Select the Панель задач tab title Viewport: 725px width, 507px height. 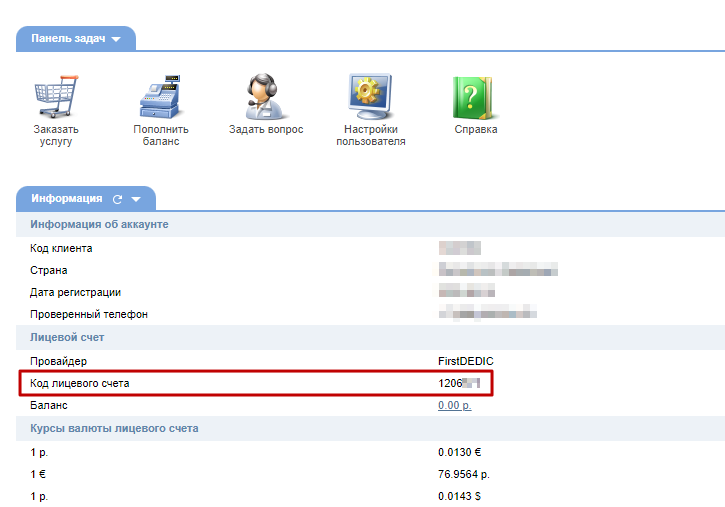(68, 38)
